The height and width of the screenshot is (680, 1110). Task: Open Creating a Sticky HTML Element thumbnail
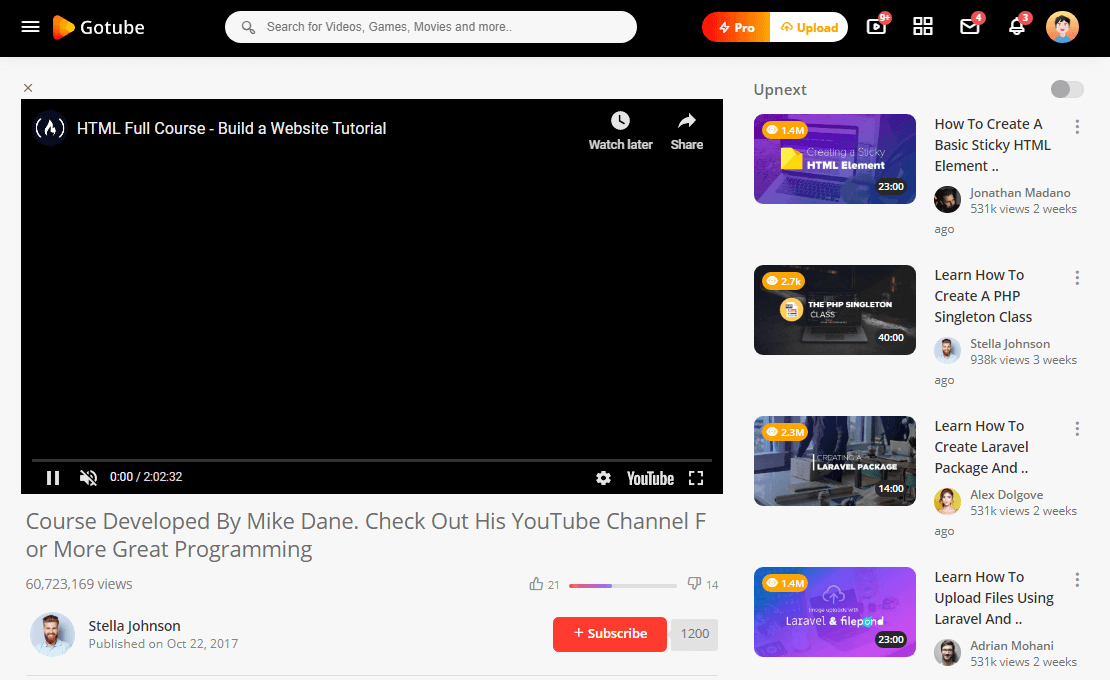(x=835, y=159)
